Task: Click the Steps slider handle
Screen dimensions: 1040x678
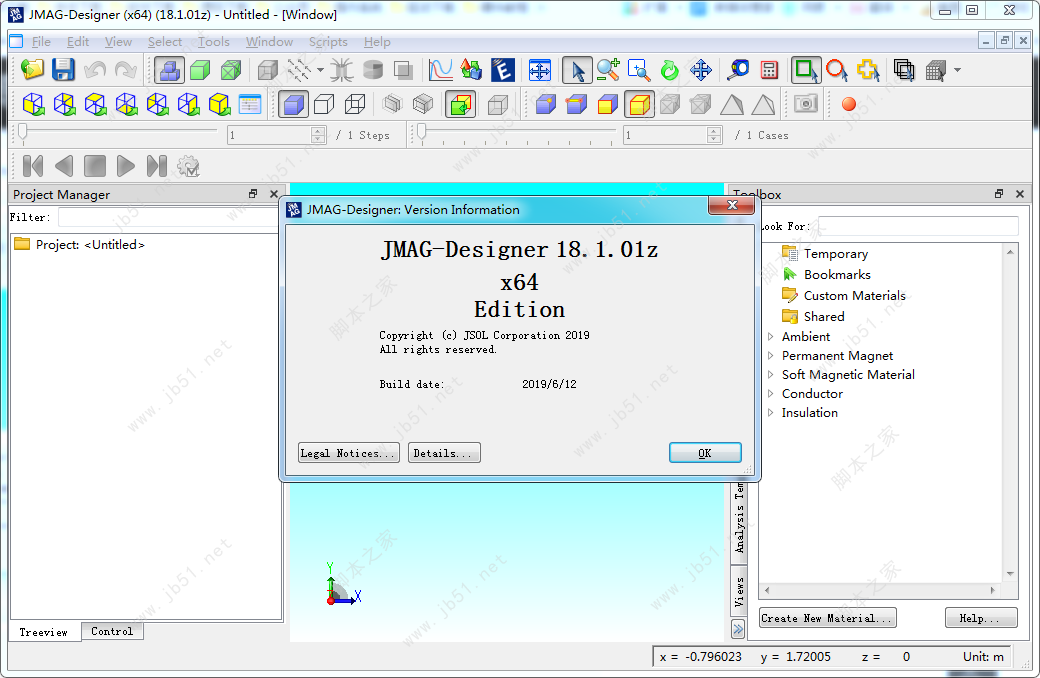Action: tap(23, 133)
